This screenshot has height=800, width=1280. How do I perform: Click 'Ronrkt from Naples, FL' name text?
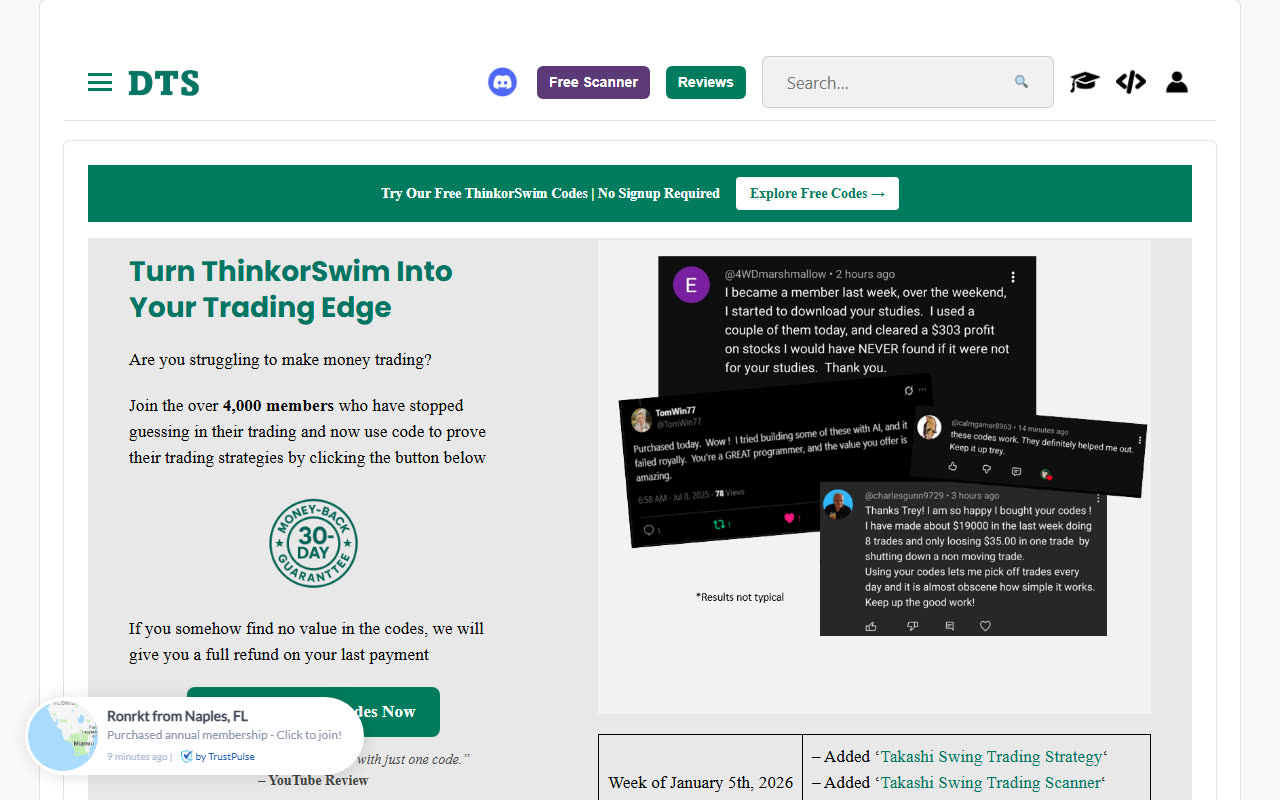[x=177, y=716]
